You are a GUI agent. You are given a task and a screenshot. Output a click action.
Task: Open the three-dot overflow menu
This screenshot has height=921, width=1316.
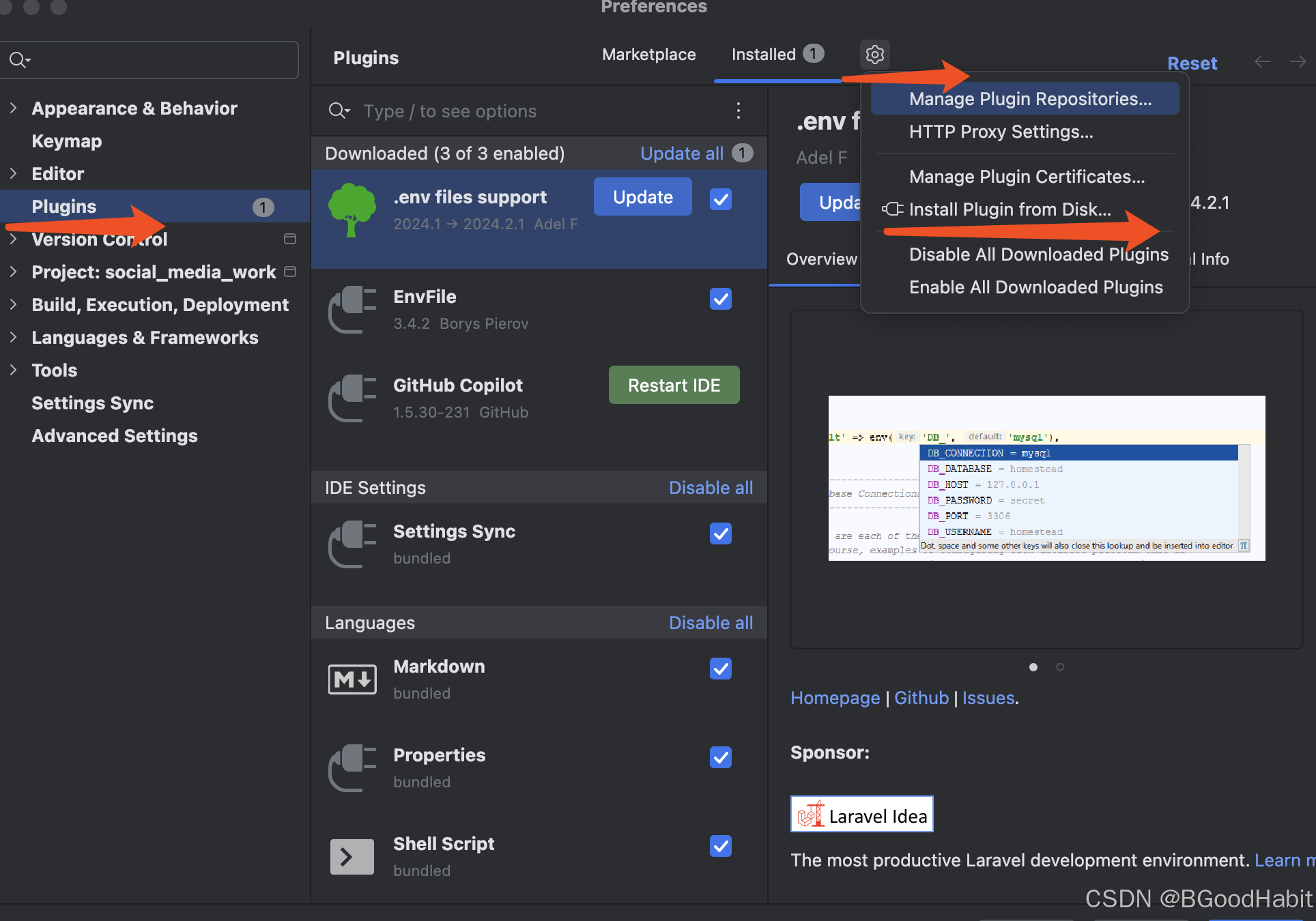coord(738,111)
